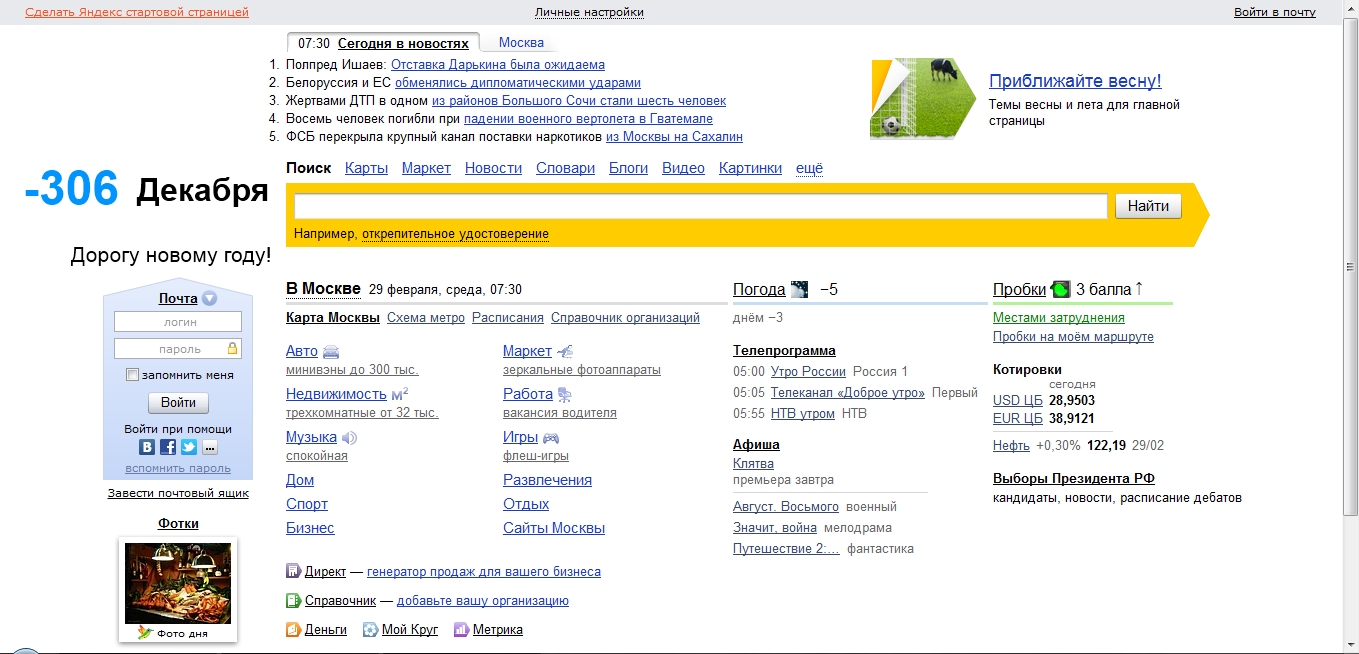Click the Facebook login icon
The width and height of the screenshot is (1359, 654).
click(168, 447)
